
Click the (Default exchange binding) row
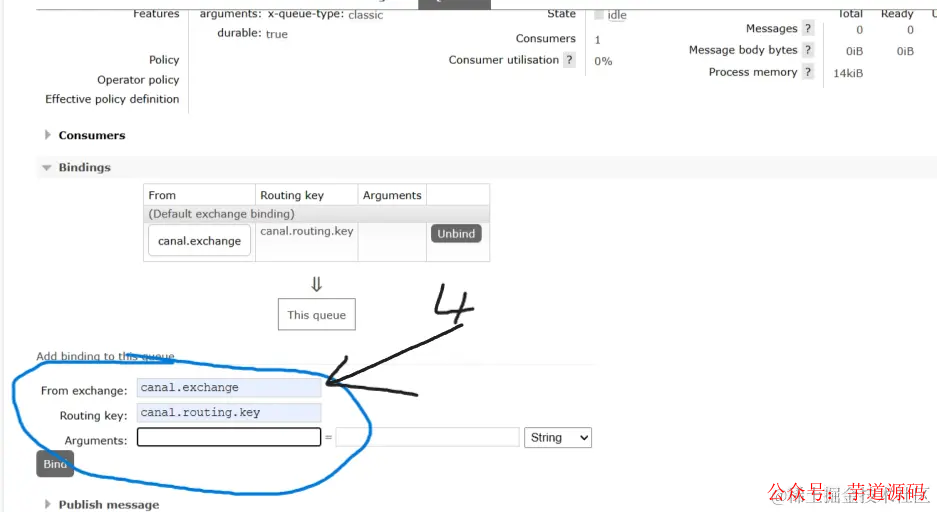coord(317,214)
